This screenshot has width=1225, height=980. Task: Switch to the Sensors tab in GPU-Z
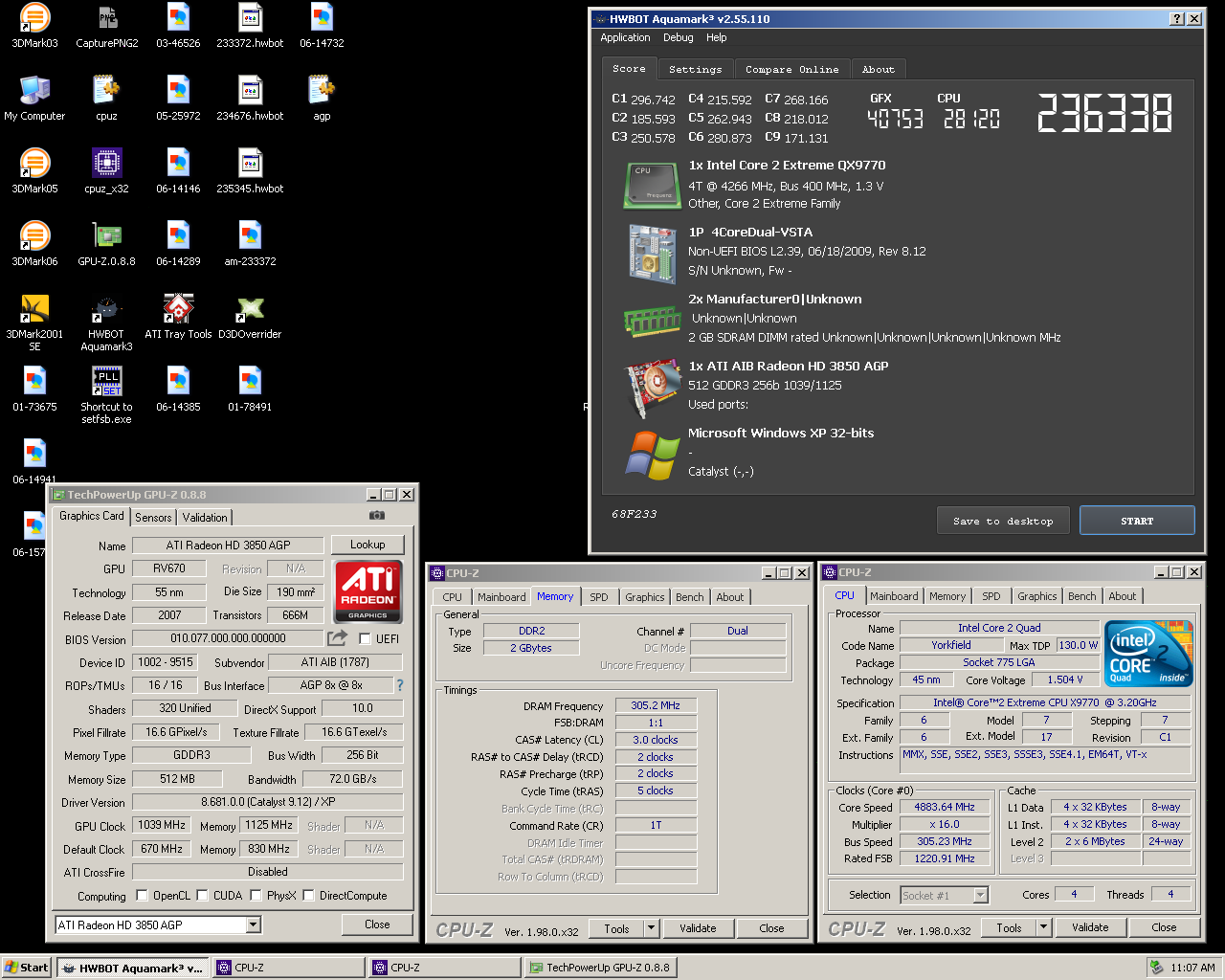point(153,518)
